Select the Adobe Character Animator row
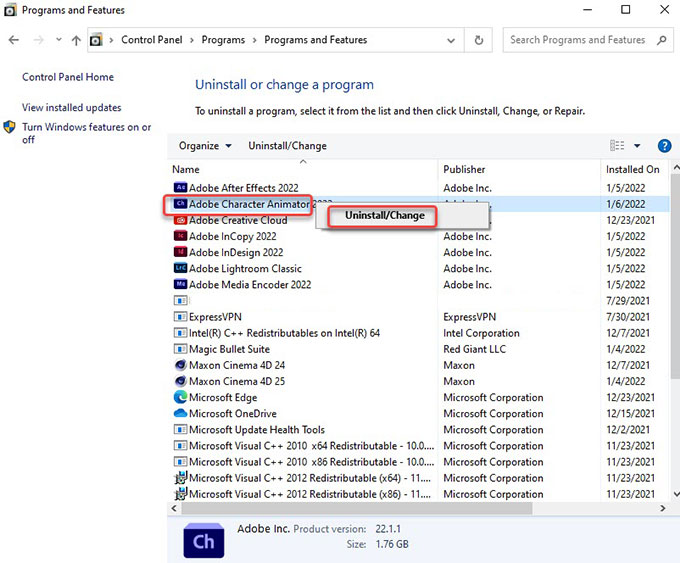Viewport: 680px width, 563px height. click(x=418, y=204)
